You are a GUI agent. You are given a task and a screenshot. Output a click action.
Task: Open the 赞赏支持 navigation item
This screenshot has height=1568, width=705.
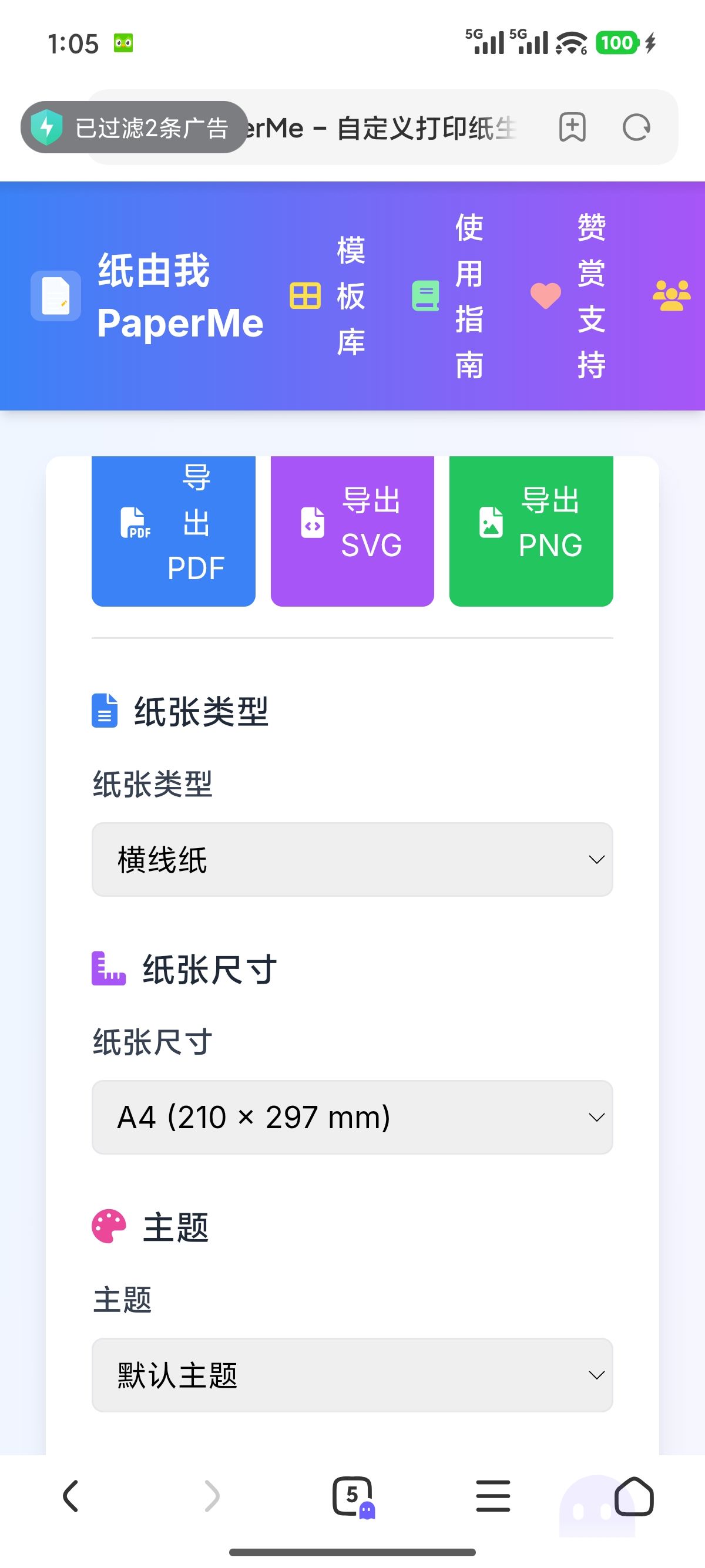click(570, 296)
